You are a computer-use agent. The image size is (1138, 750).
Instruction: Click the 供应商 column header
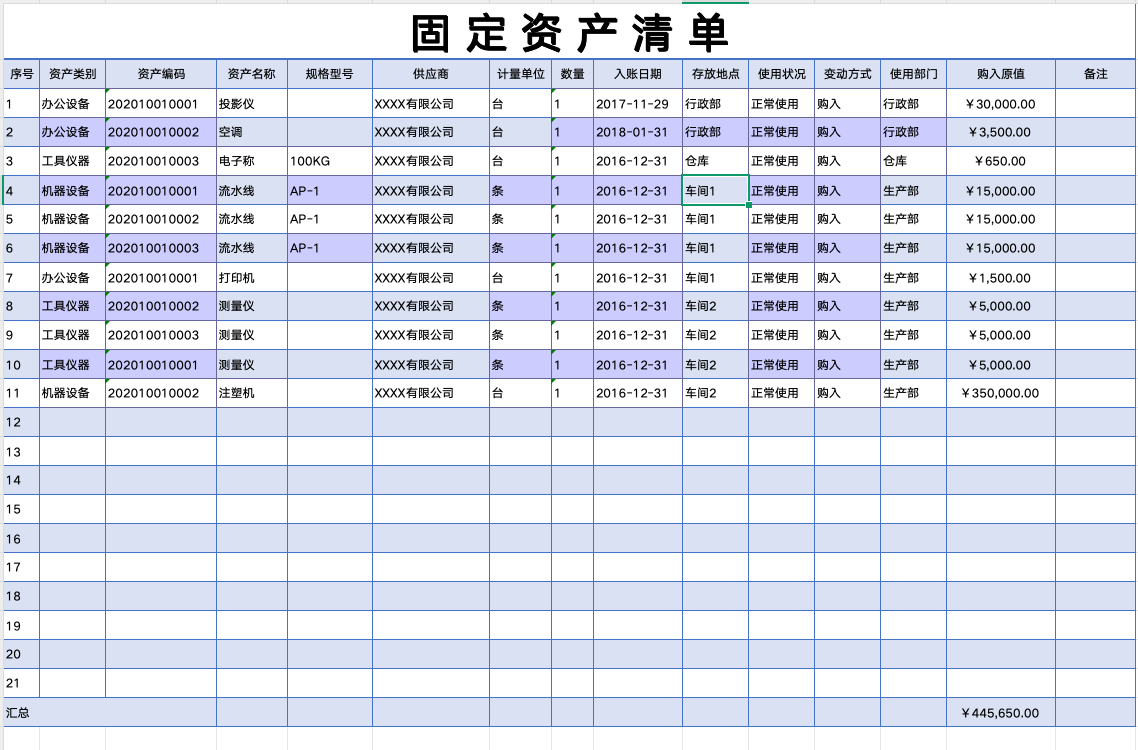tap(431, 74)
